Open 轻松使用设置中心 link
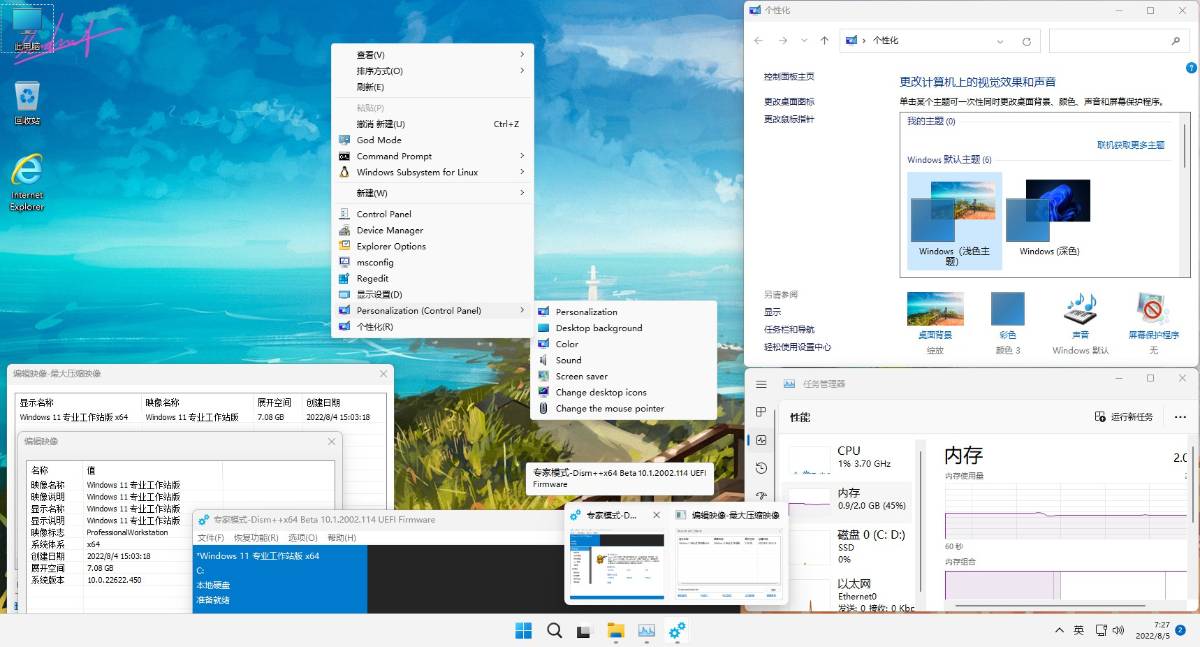Image resolution: width=1200 pixels, height=647 pixels. (797, 347)
